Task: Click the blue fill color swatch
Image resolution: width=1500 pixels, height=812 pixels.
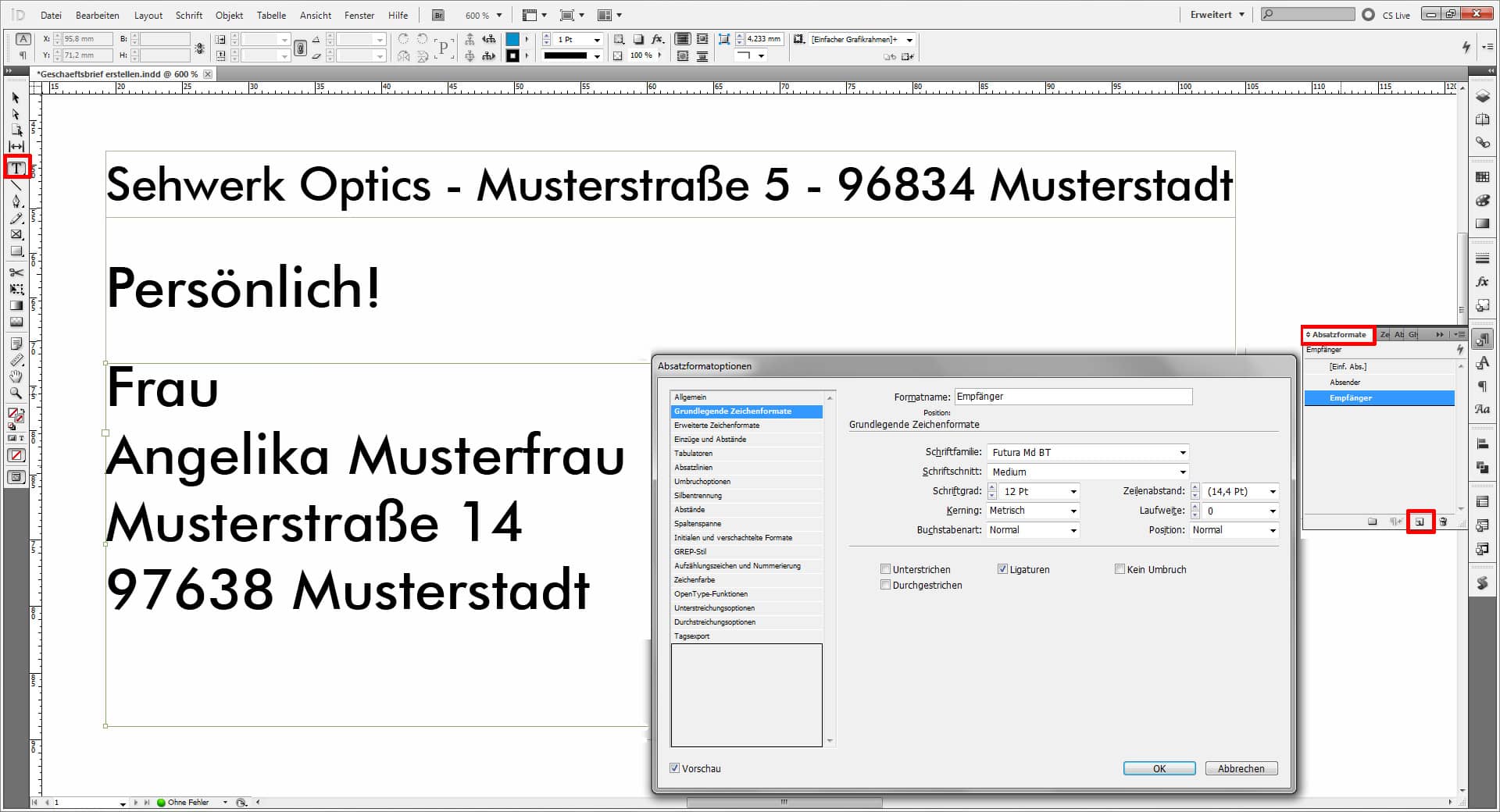Action: pos(512,39)
